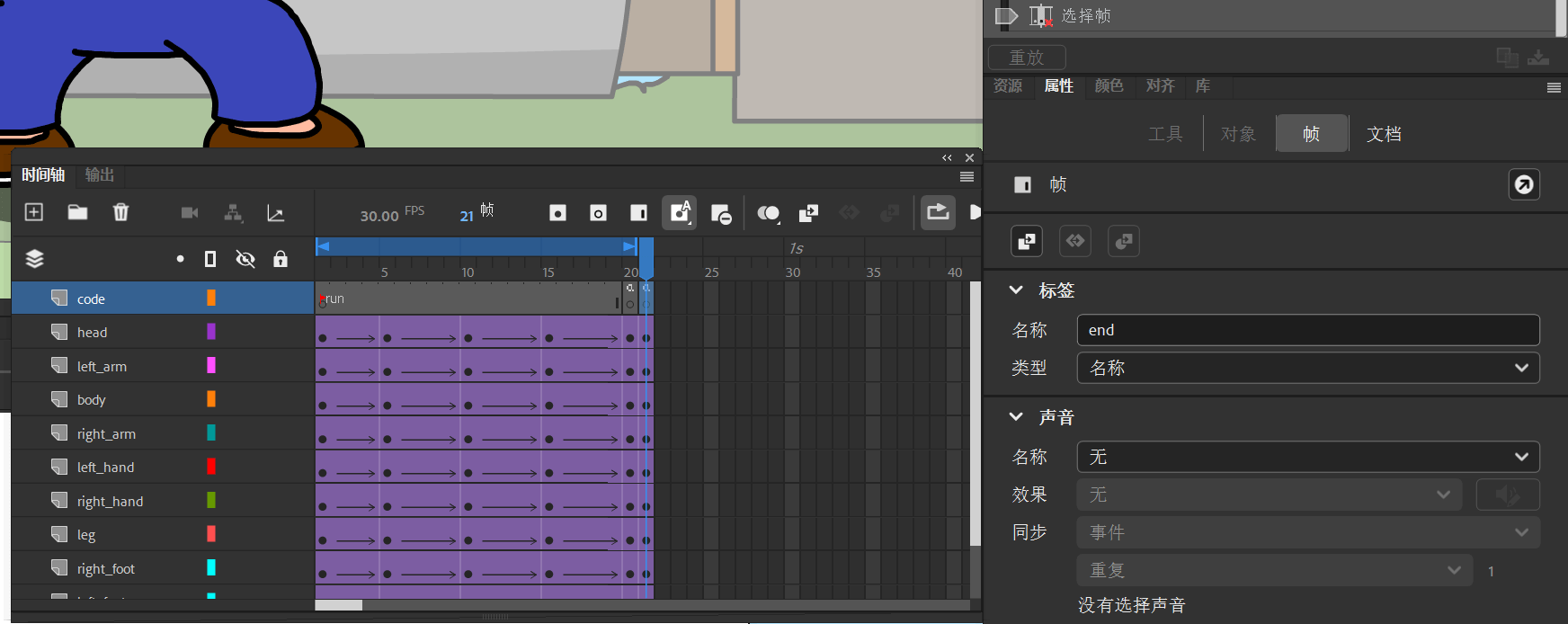Click the new layer plus icon
Viewport: 1568px width, 624px height.
tap(33, 212)
